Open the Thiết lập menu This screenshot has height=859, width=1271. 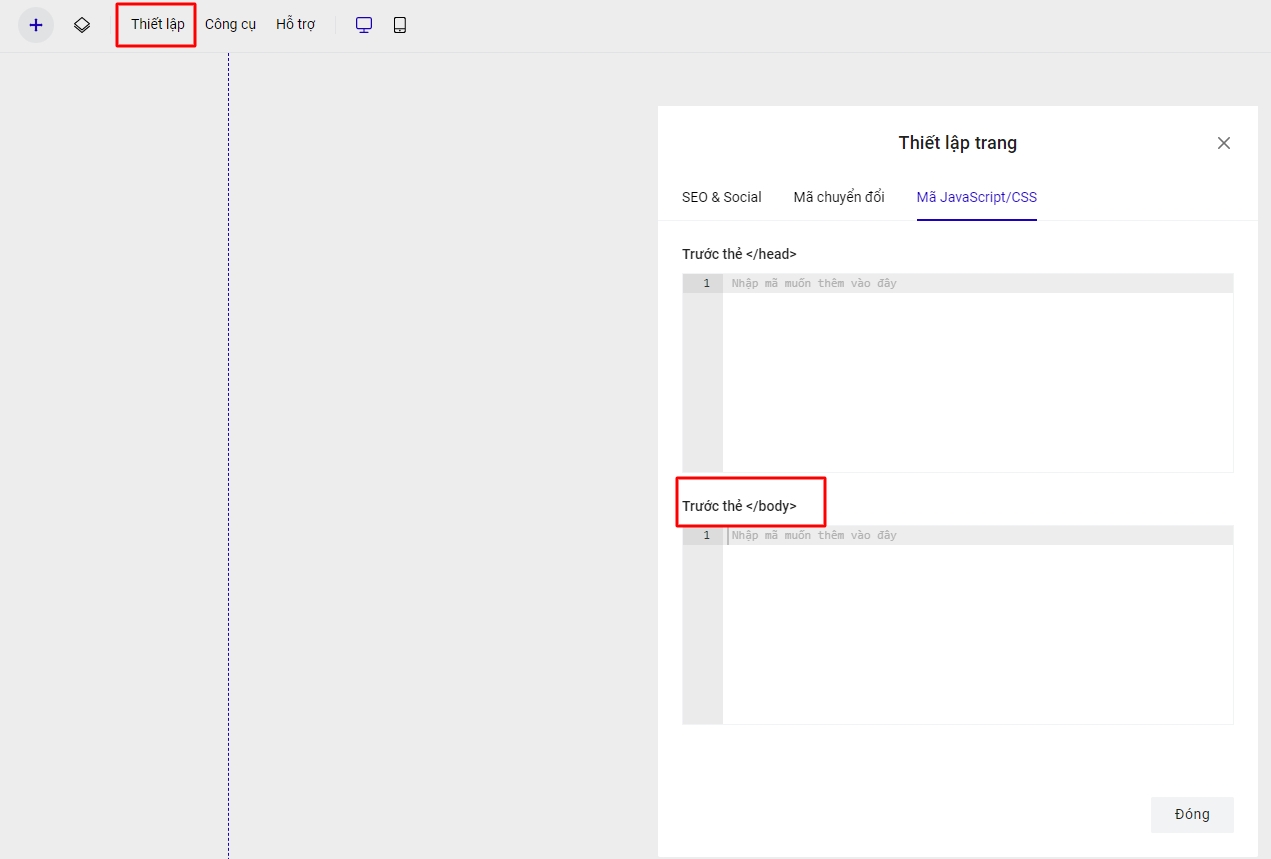point(157,24)
